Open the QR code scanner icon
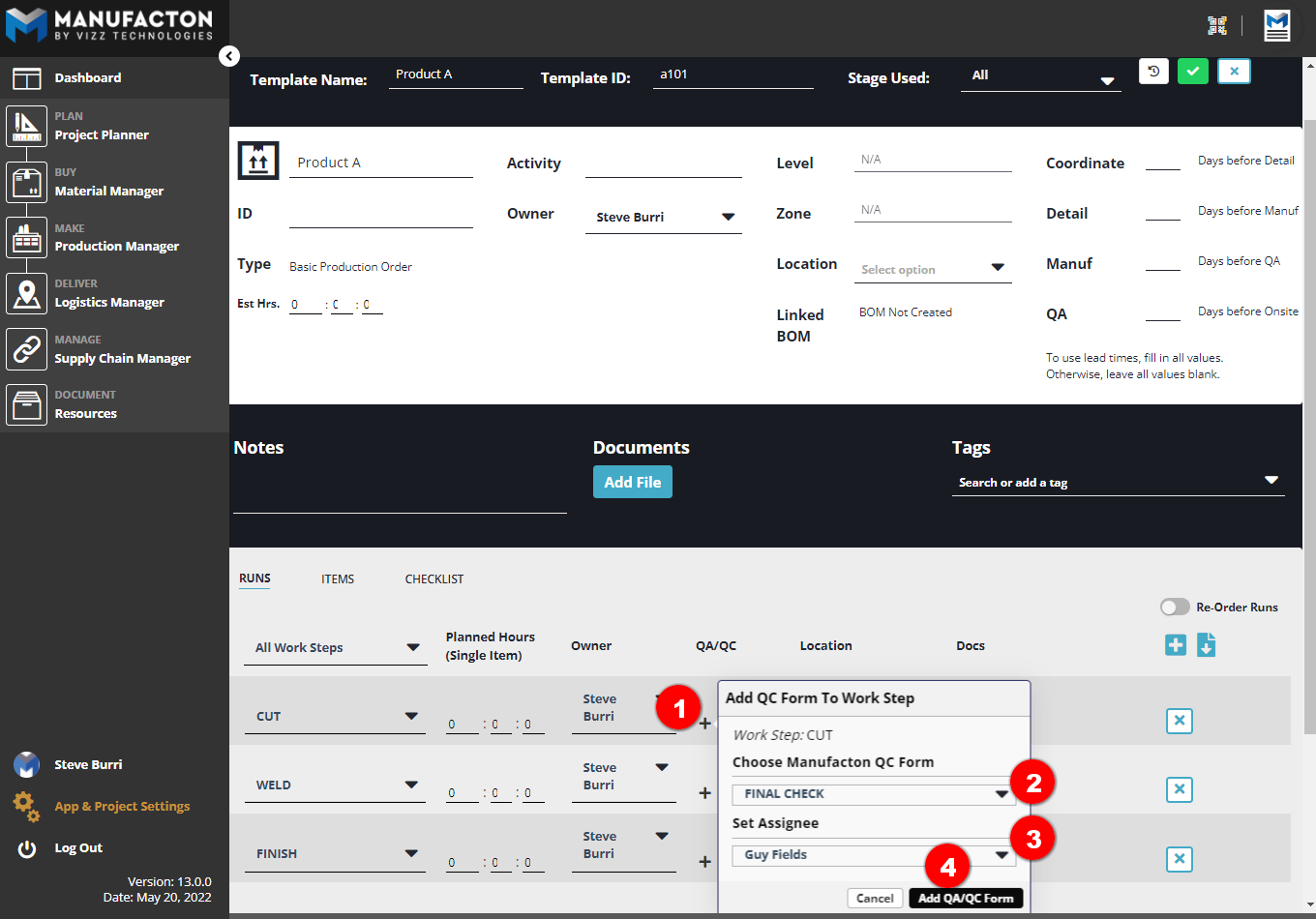Image resolution: width=1316 pixels, height=919 pixels. (1217, 26)
